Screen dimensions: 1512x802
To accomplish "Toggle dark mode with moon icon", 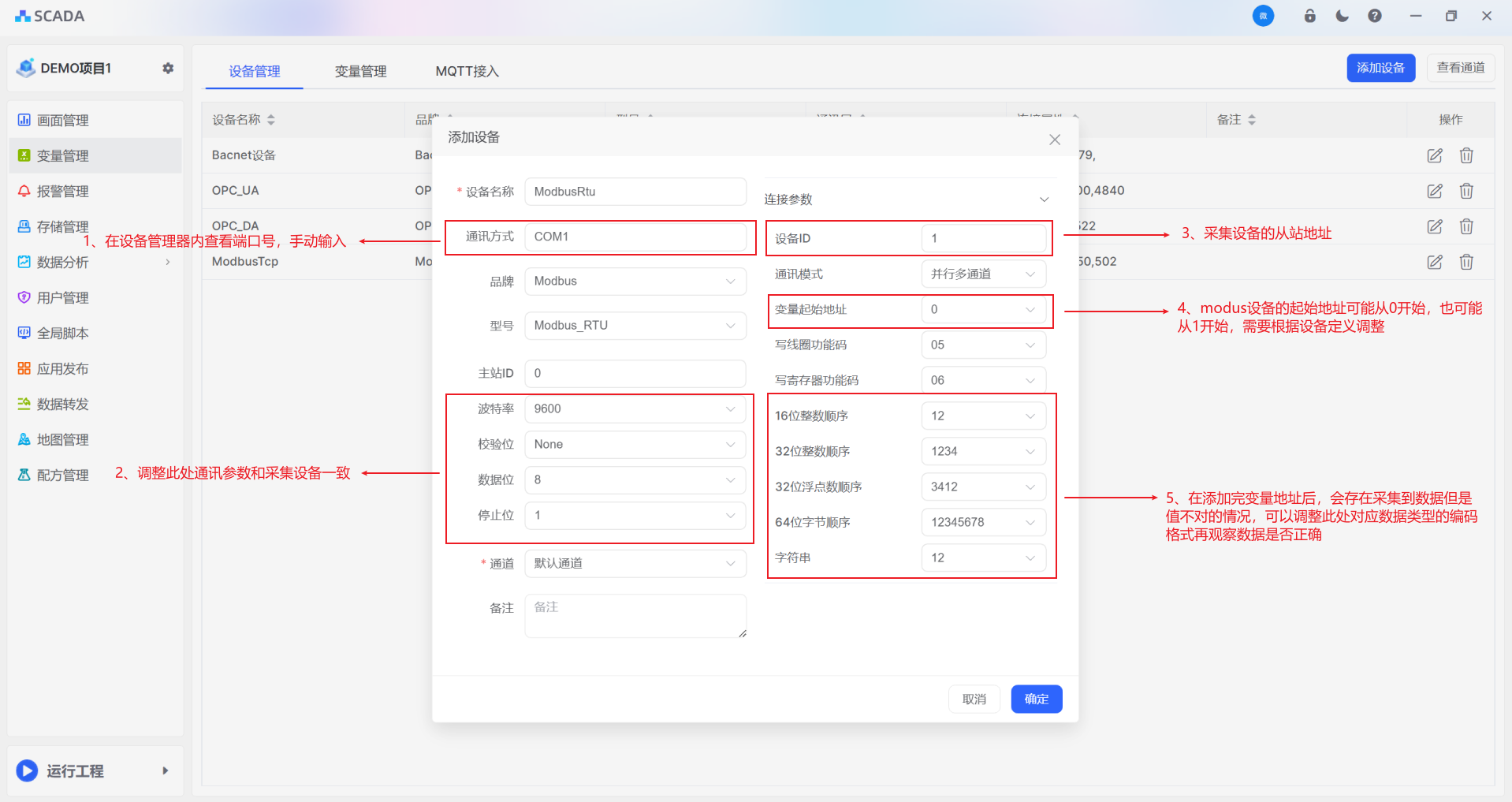I will (1342, 16).
